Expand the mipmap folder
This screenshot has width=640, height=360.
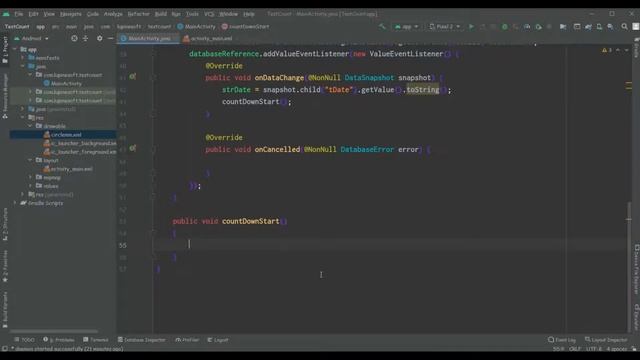(x=31, y=177)
